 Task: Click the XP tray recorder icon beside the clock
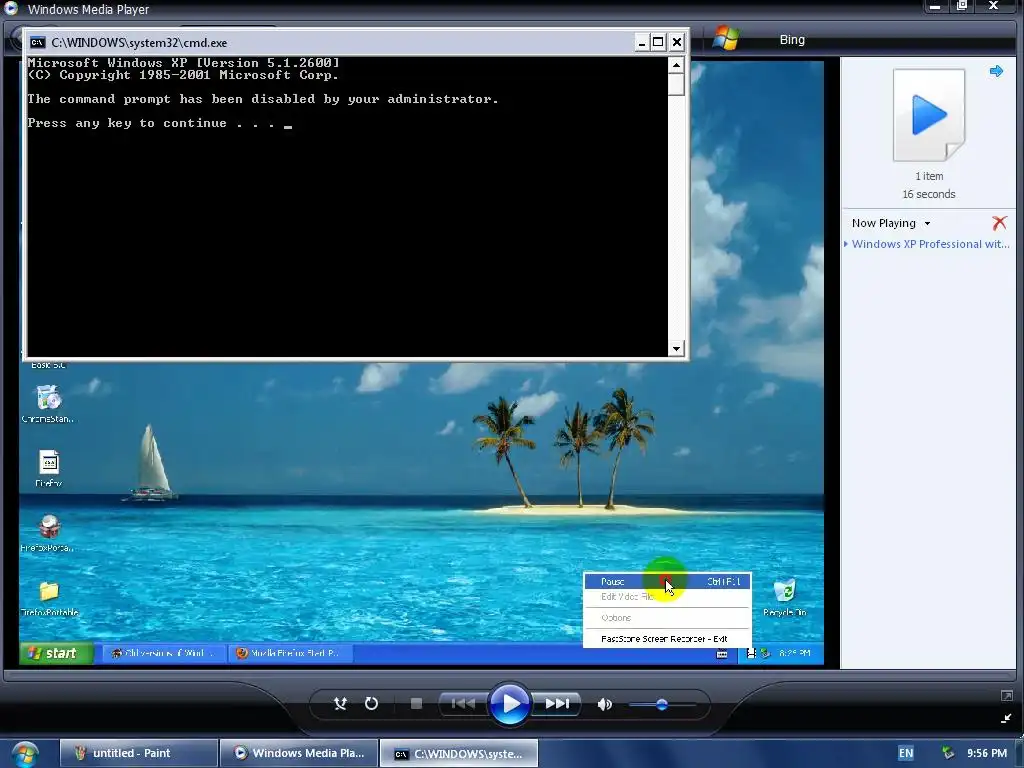point(752,653)
